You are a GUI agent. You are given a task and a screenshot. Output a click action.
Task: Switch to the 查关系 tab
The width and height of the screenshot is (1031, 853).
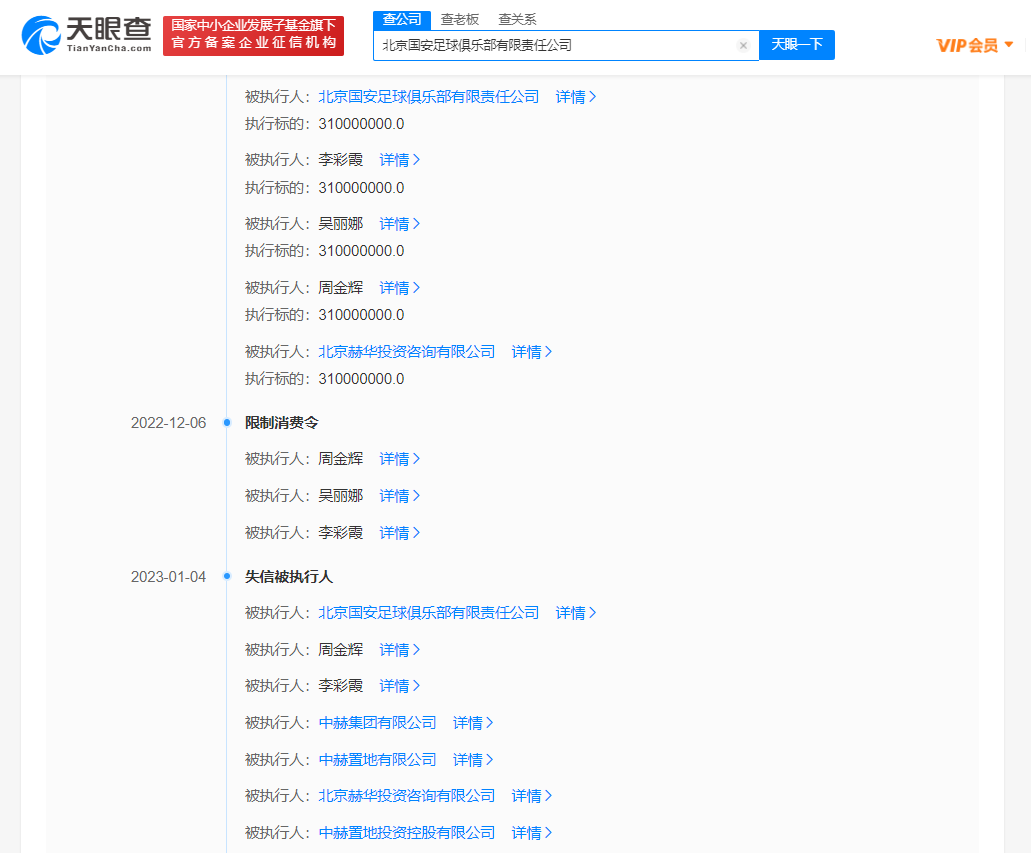coord(517,19)
